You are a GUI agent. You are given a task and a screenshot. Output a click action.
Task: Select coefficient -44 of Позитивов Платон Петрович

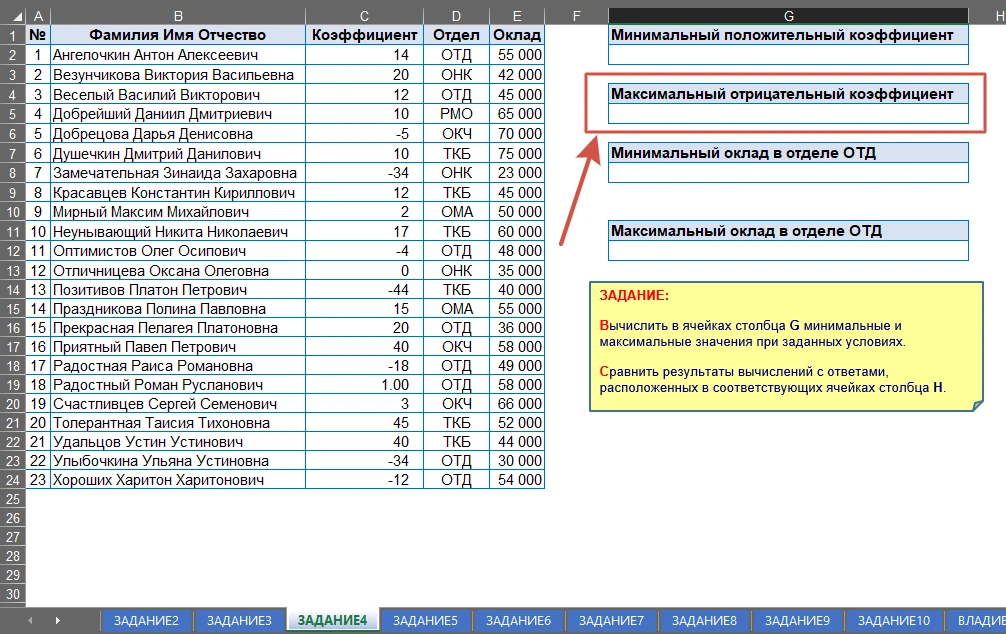[364, 290]
